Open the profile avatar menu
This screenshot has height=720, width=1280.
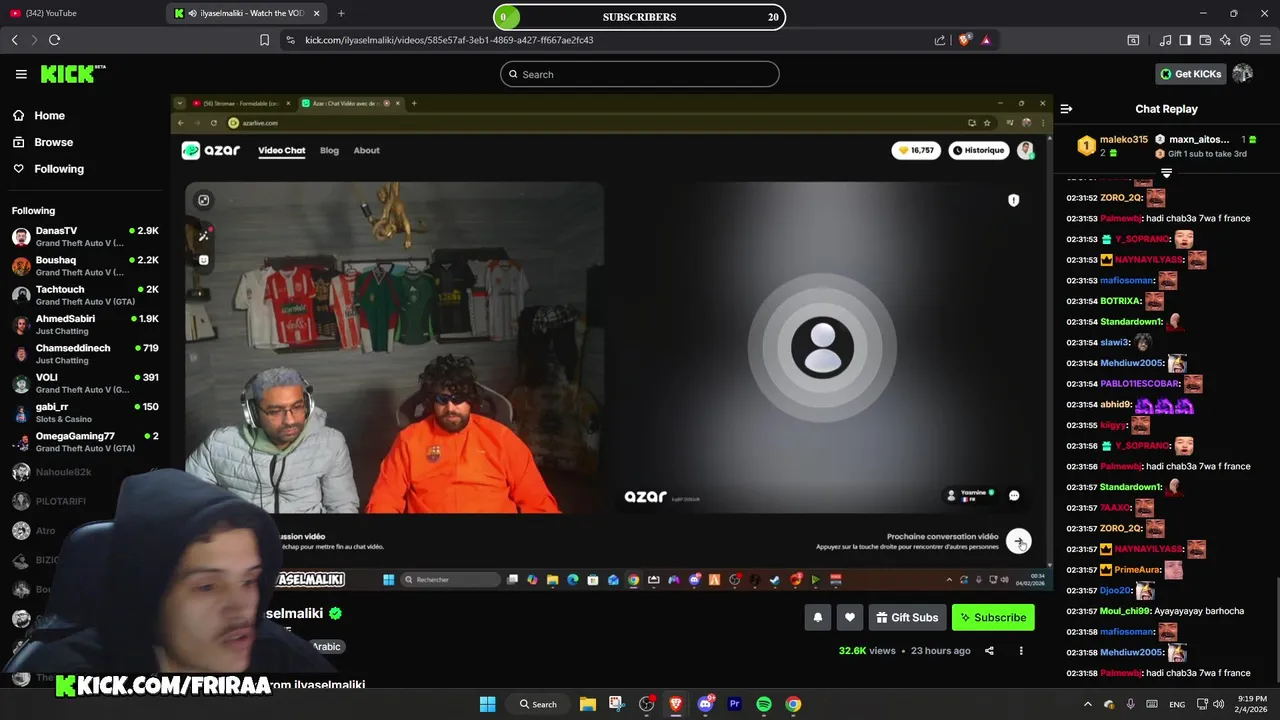point(1242,74)
